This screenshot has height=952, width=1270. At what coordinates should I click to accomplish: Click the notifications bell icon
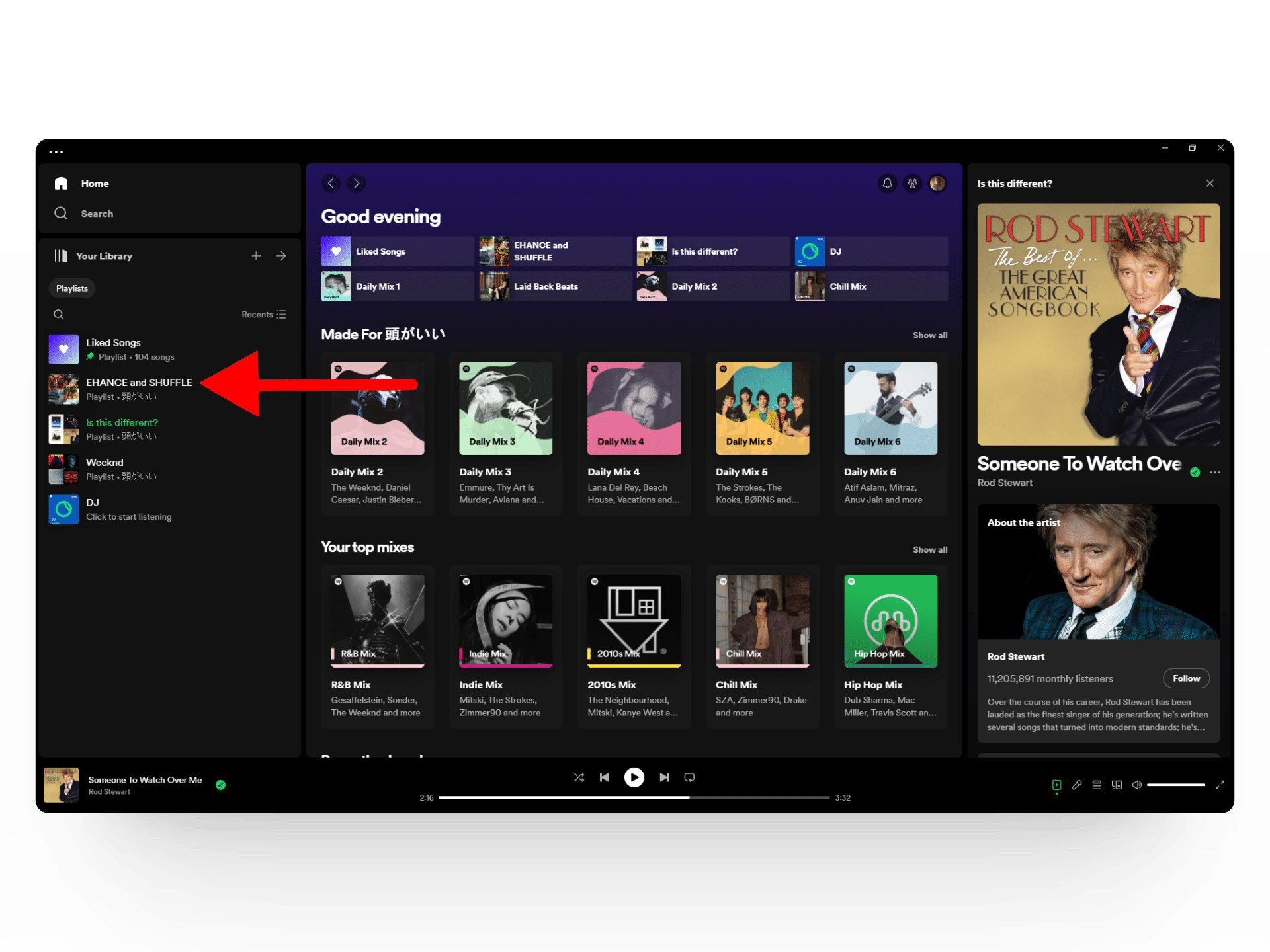click(887, 183)
